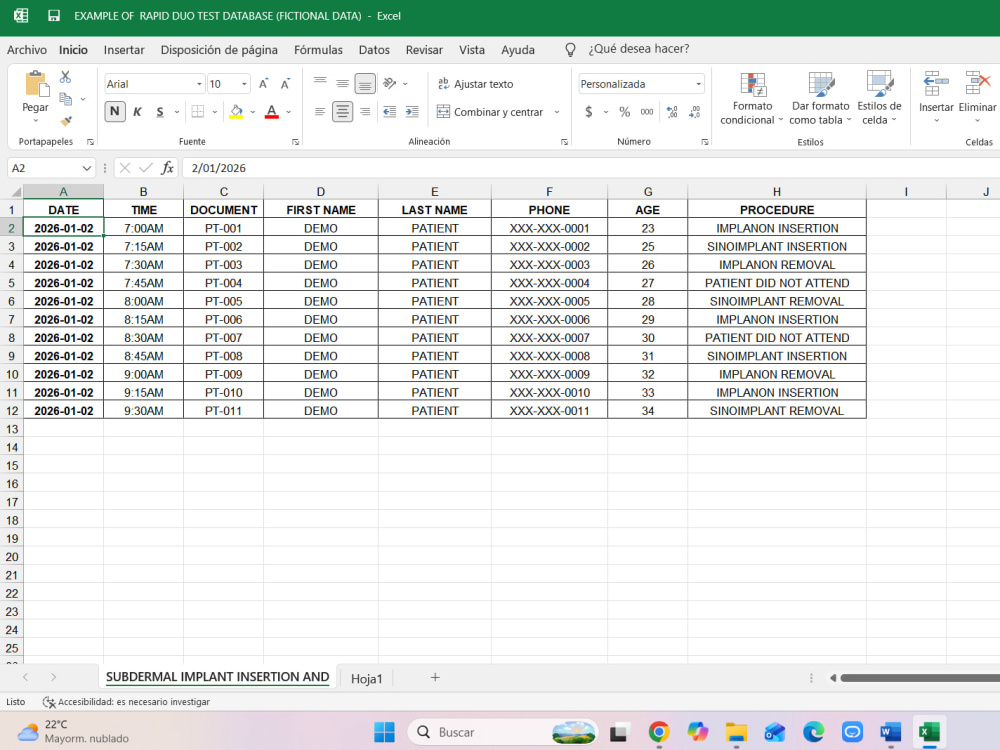Open the underline style dropdown arrow

(x=177, y=112)
